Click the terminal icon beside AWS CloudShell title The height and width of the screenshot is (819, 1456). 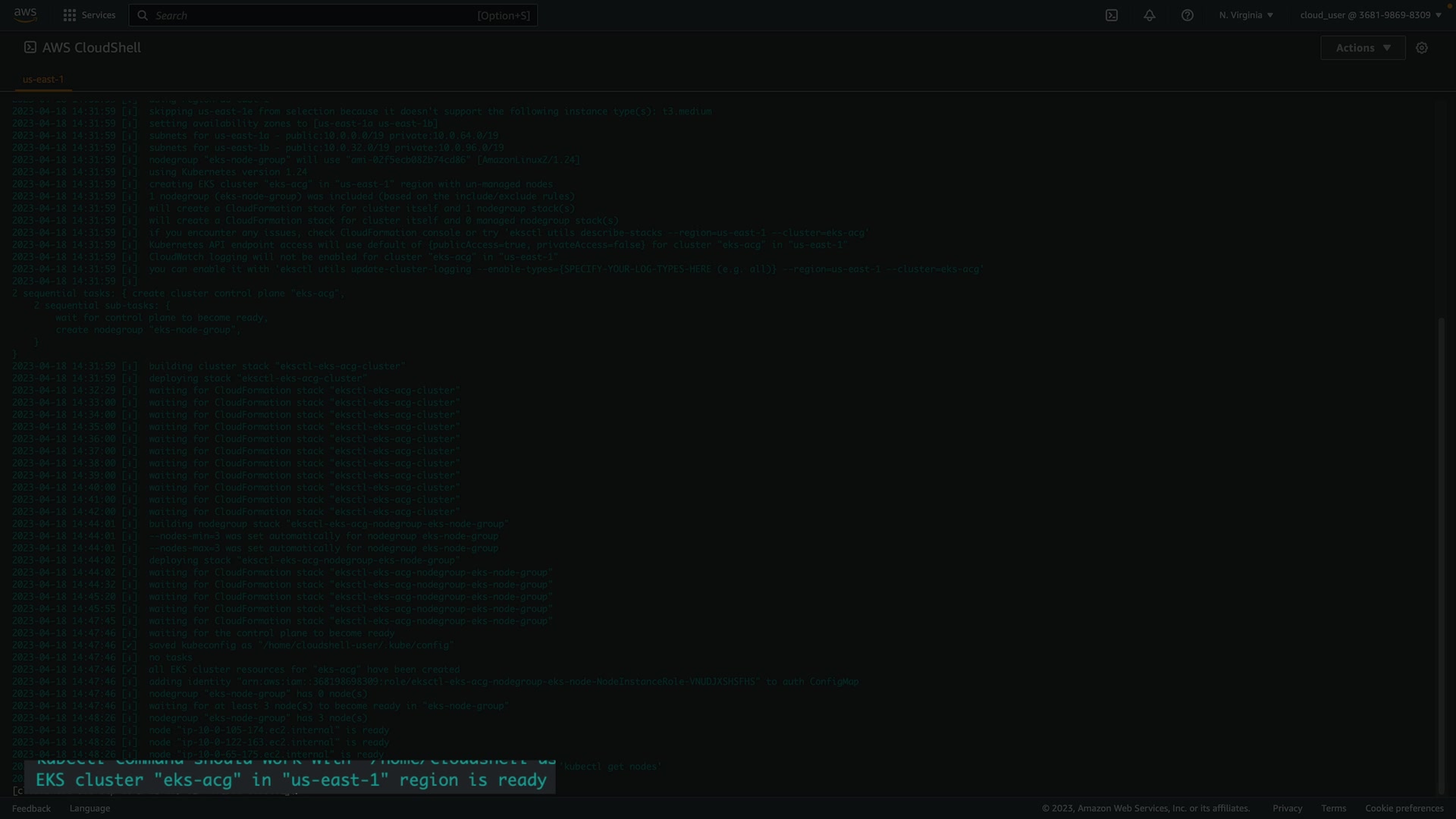pyautogui.click(x=30, y=47)
